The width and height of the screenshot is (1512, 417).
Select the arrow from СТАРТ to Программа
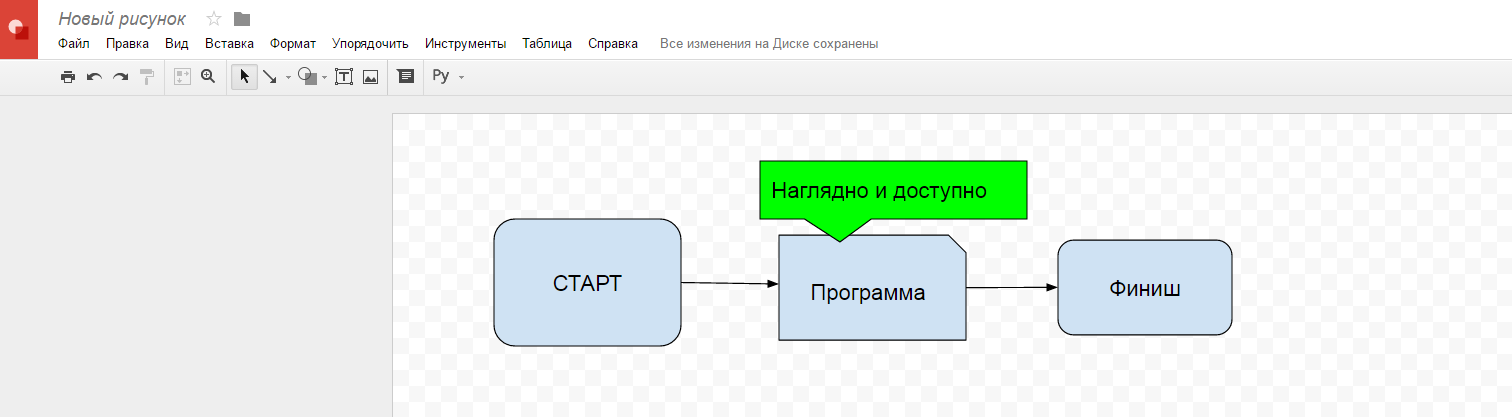(730, 283)
